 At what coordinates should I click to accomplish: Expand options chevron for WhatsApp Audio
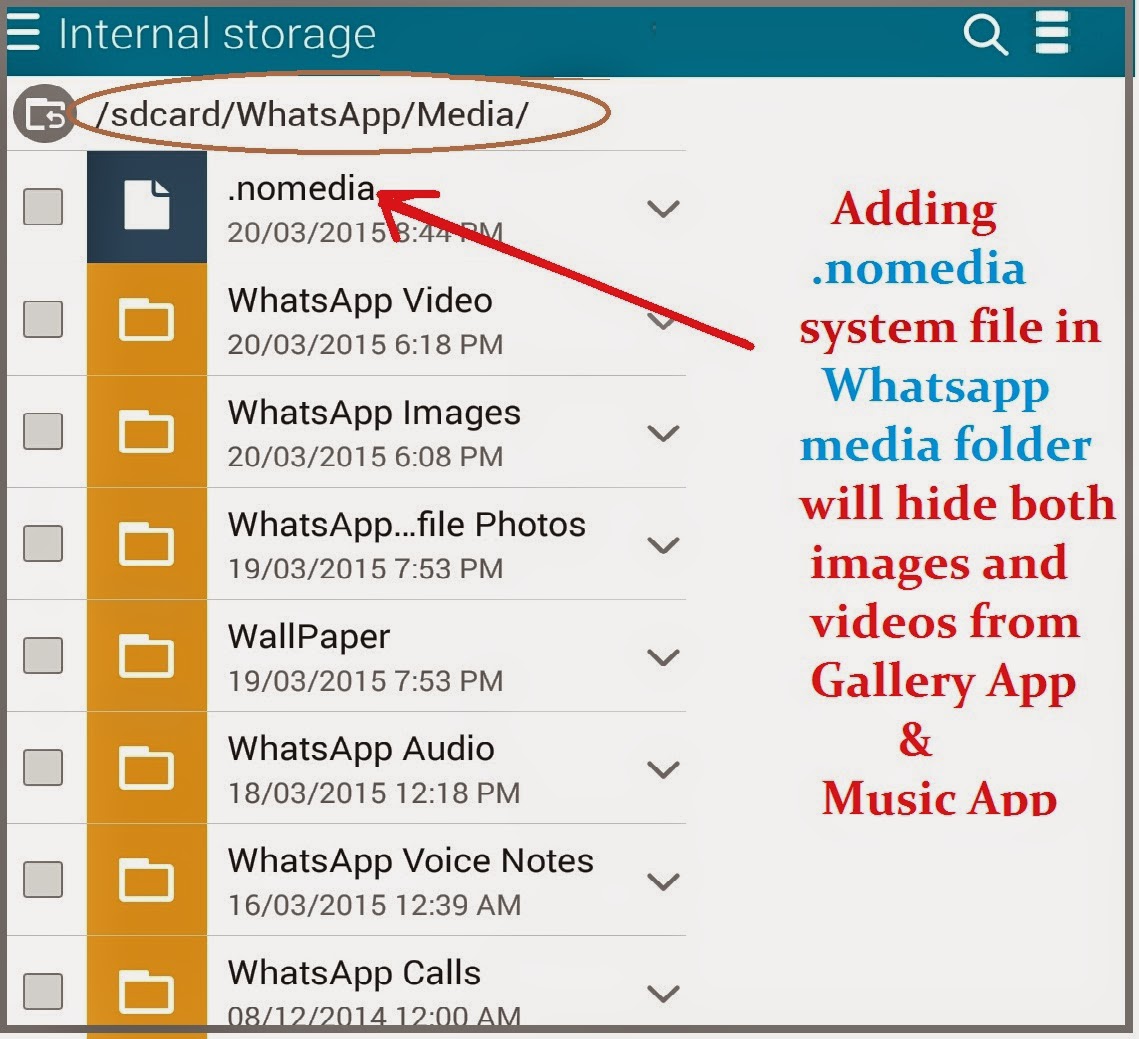click(663, 770)
